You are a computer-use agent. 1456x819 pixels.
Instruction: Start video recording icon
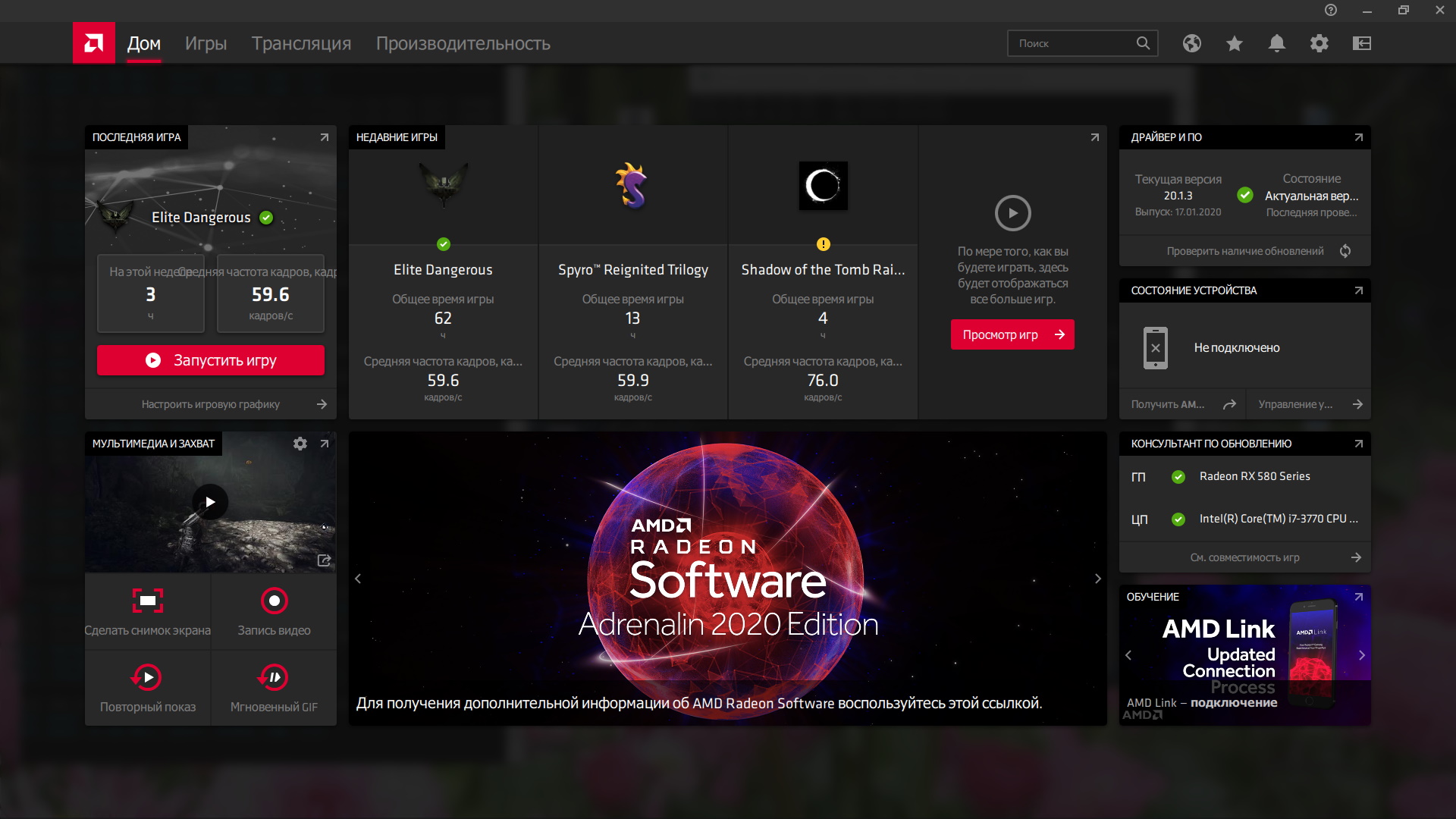274,601
